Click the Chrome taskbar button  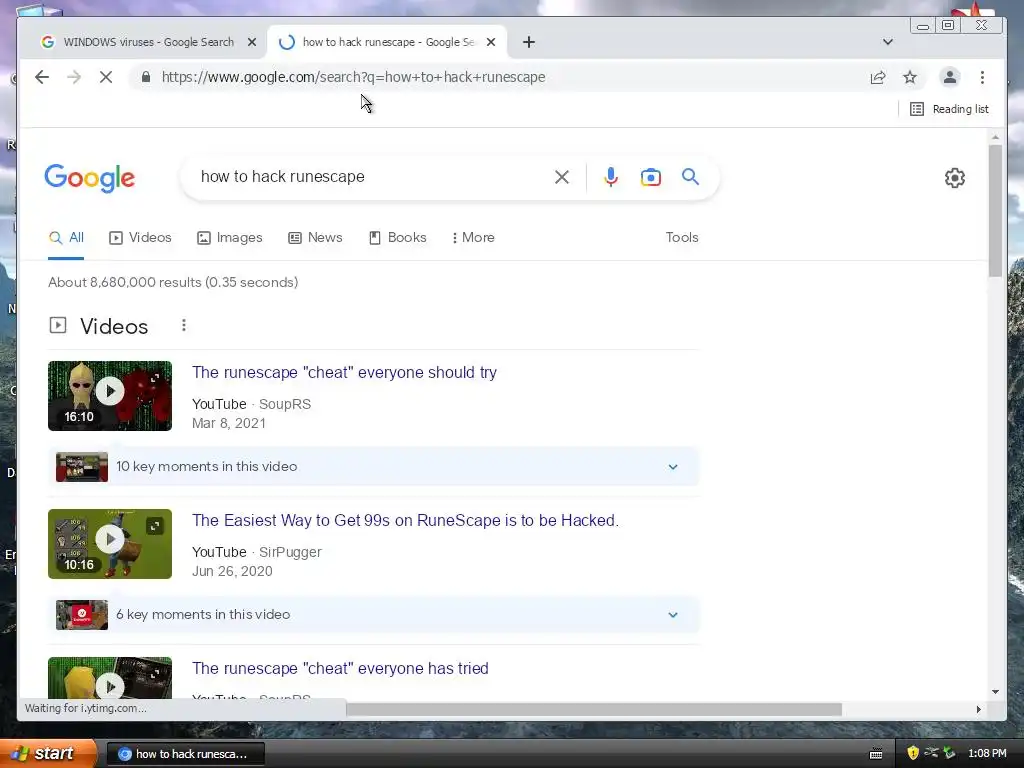(185, 754)
